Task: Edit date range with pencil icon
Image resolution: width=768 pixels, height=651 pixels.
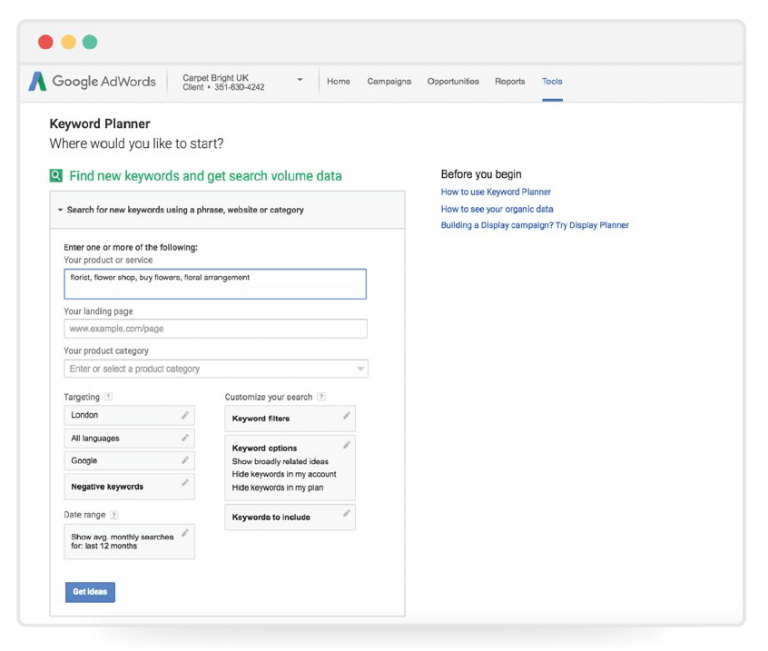Action: (x=185, y=533)
